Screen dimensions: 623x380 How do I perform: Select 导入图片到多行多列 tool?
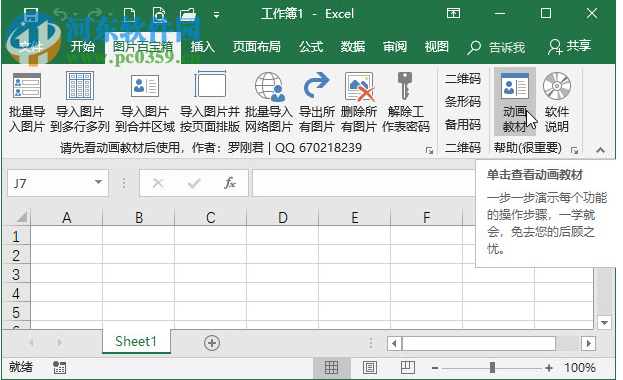click(x=80, y=102)
